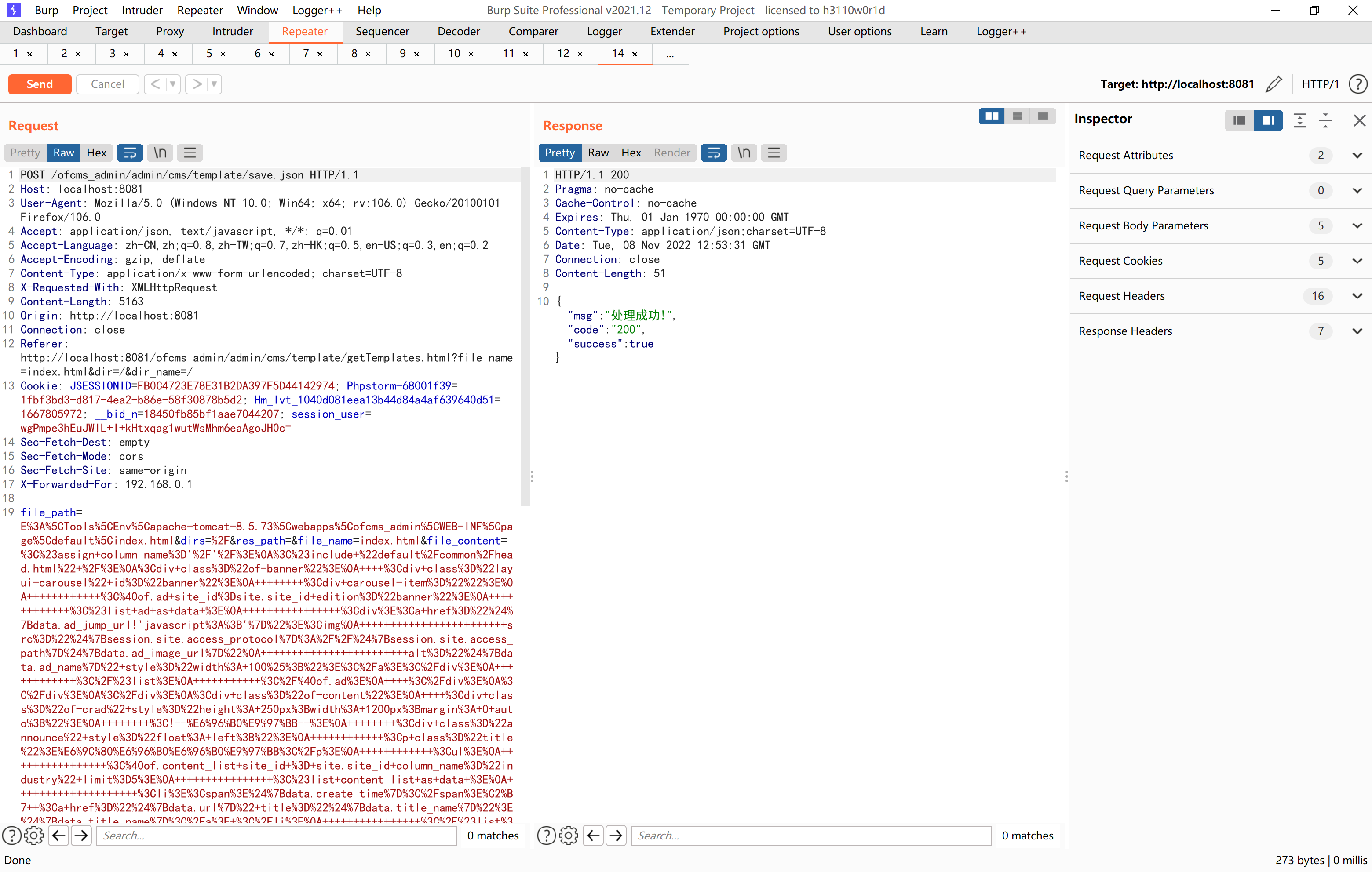Select the single-pane response layout icon
Viewport: 1372px width, 872px height.
click(x=1043, y=116)
